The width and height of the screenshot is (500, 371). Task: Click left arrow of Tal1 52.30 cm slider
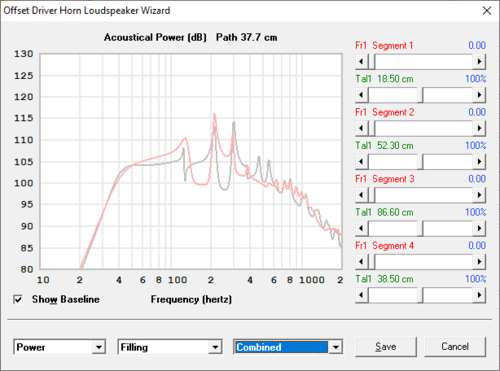coord(362,162)
